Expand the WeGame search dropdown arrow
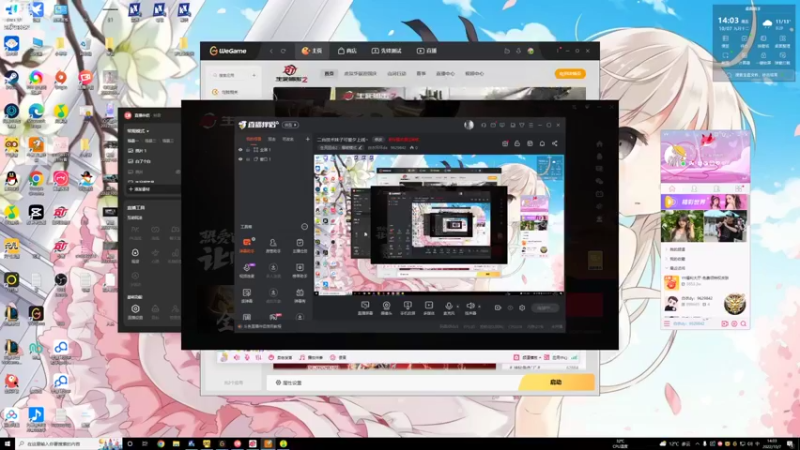800x450 pixels. pos(254,75)
